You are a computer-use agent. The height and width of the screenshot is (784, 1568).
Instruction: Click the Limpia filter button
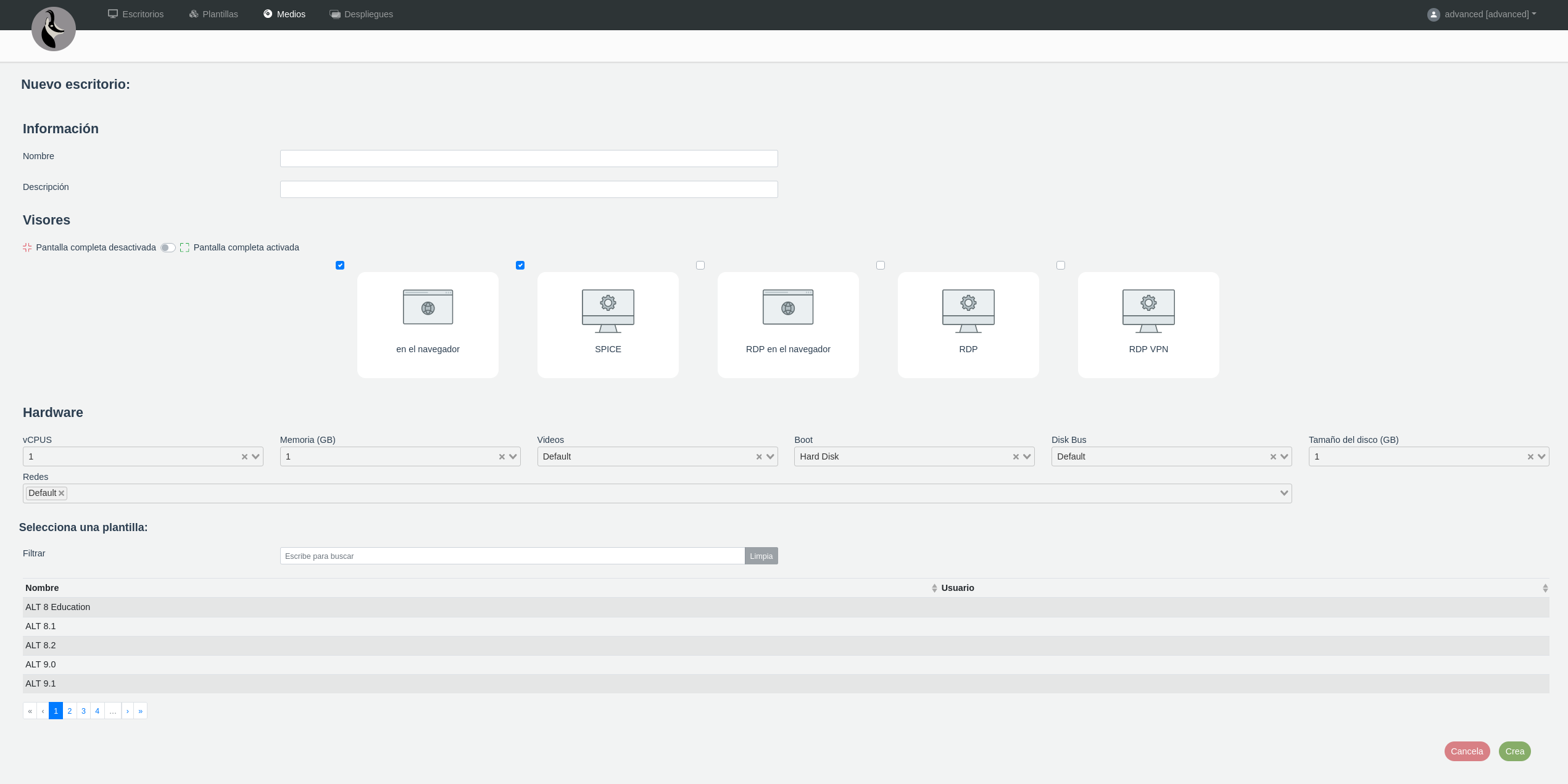[761, 556]
